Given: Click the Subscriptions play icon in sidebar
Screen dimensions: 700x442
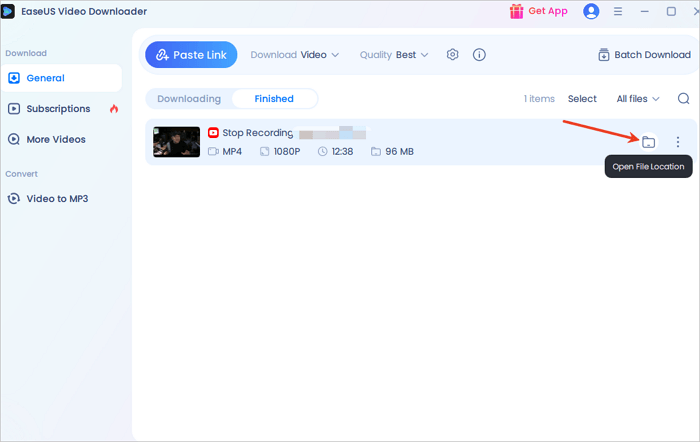Looking at the screenshot, I should pos(14,108).
